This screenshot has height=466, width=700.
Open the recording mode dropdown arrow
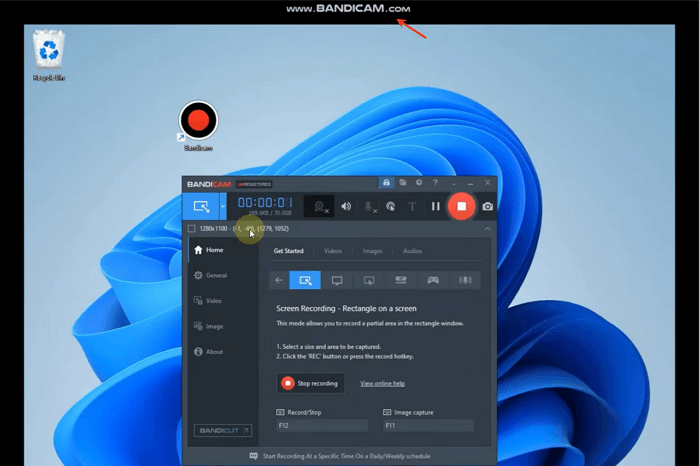coord(223,206)
